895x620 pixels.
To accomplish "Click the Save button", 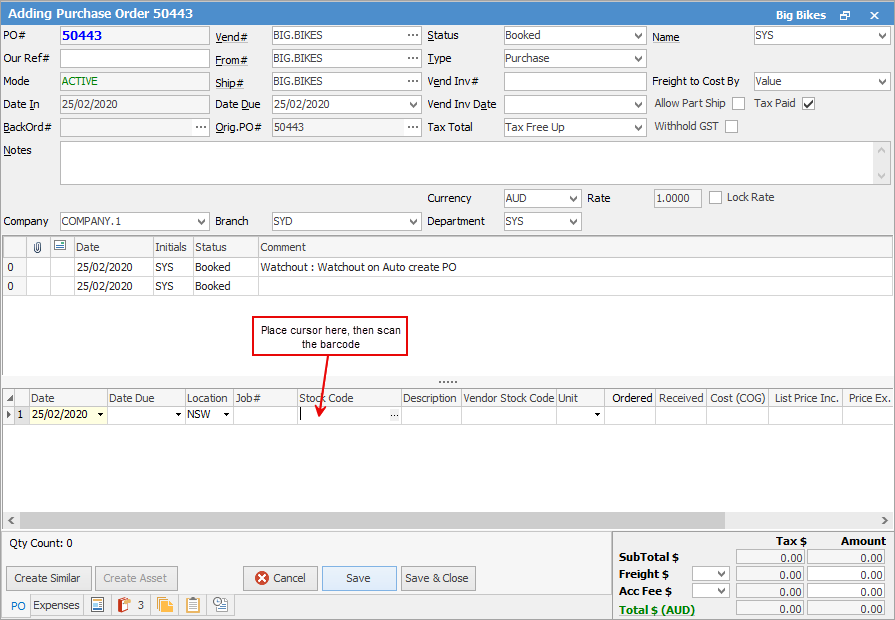I will 359,578.
